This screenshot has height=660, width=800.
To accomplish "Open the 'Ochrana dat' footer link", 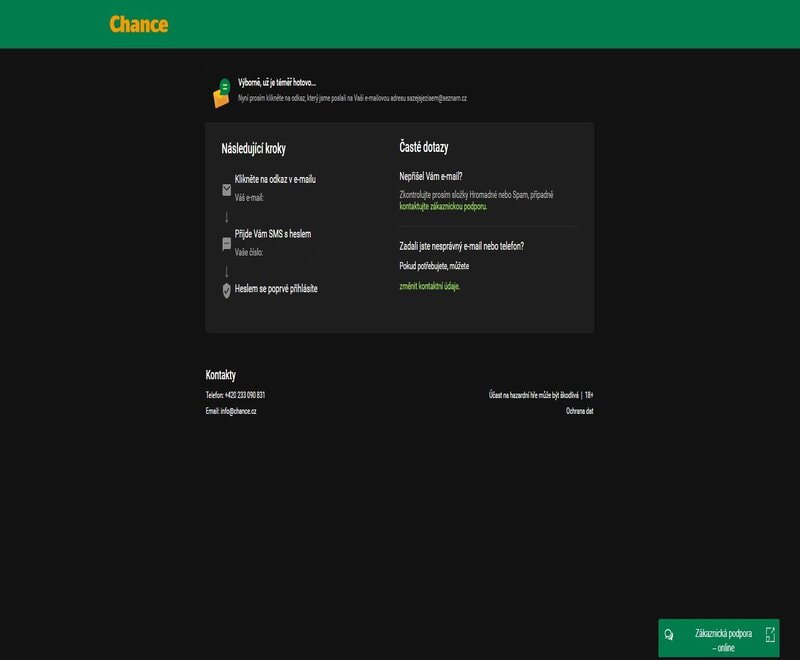I will pyautogui.click(x=579, y=411).
